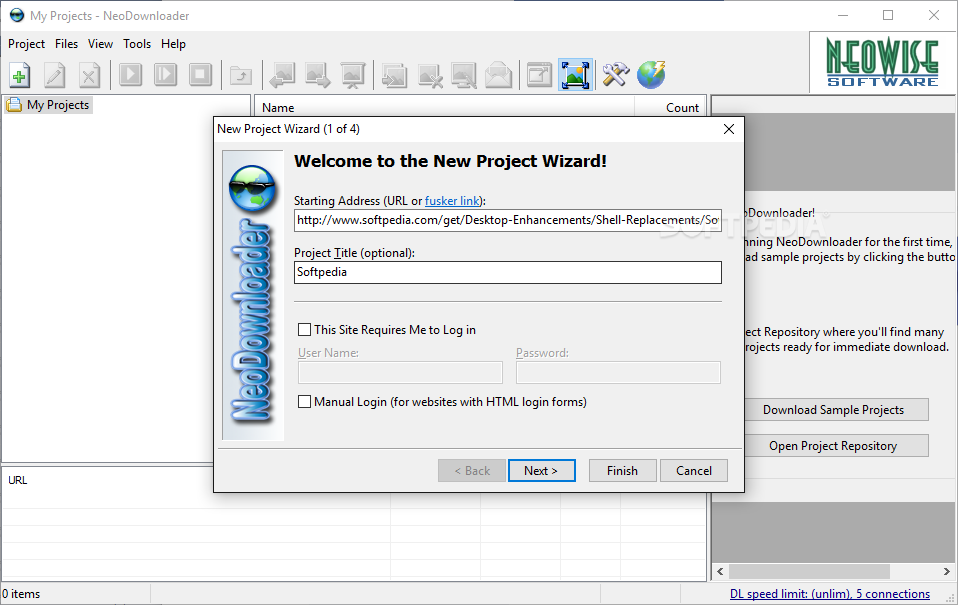Click the Delete image toolbar icon
This screenshot has width=958, height=605.
coord(430,75)
